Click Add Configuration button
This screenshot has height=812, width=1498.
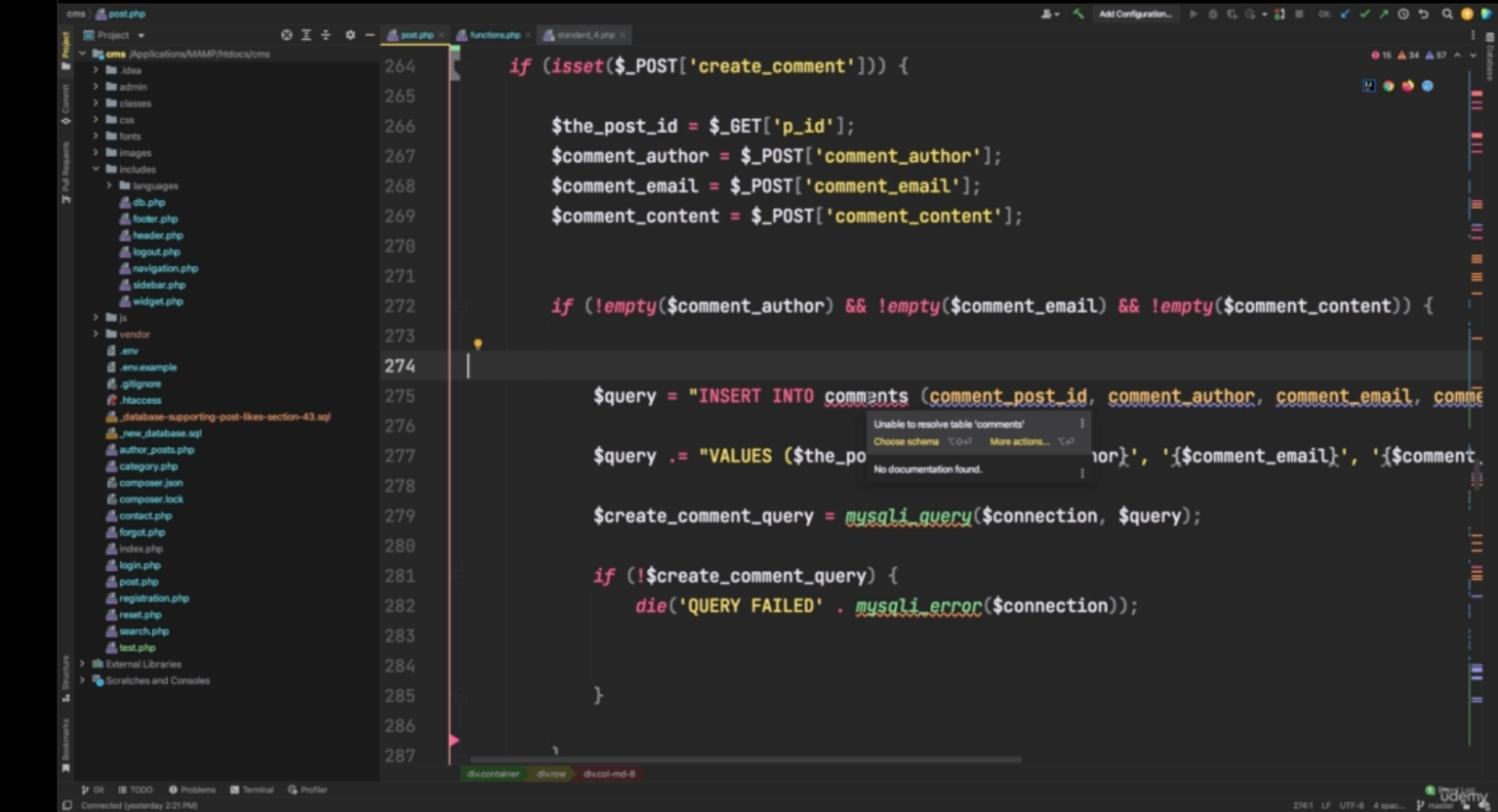point(1135,14)
